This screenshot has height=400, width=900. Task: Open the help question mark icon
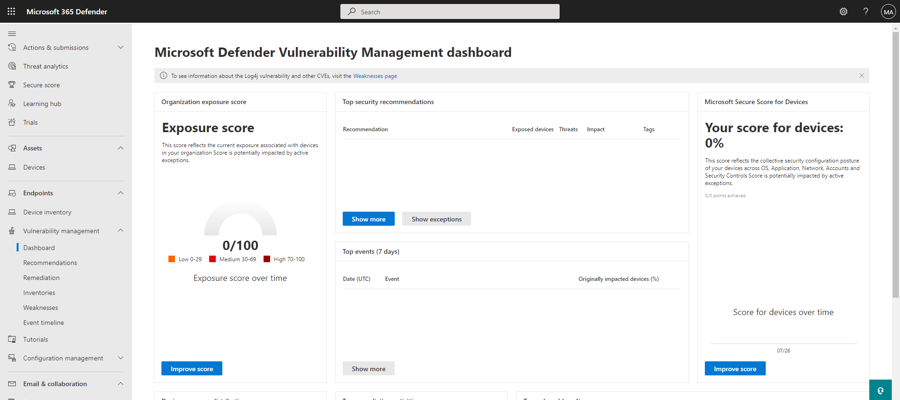[866, 11]
